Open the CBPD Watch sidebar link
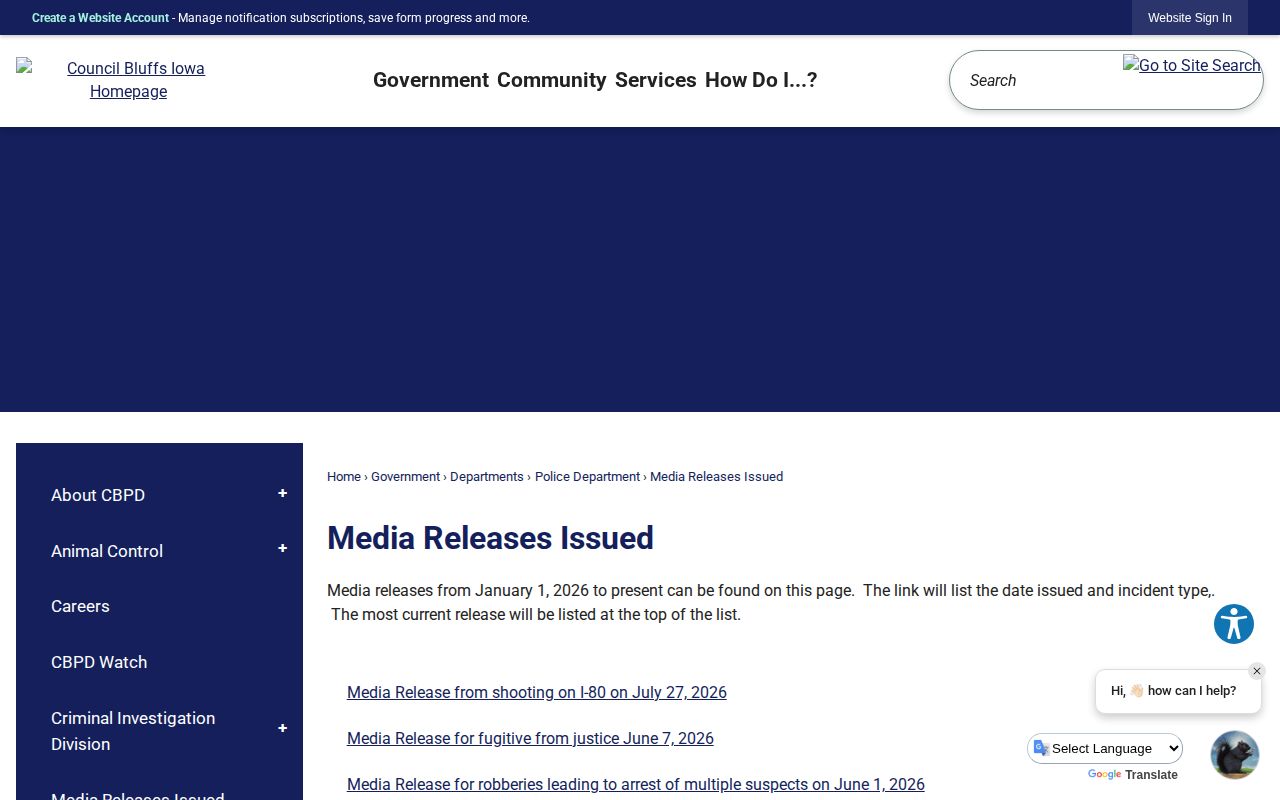The height and width of the screenshot is (800, 1280). point(99,662)
